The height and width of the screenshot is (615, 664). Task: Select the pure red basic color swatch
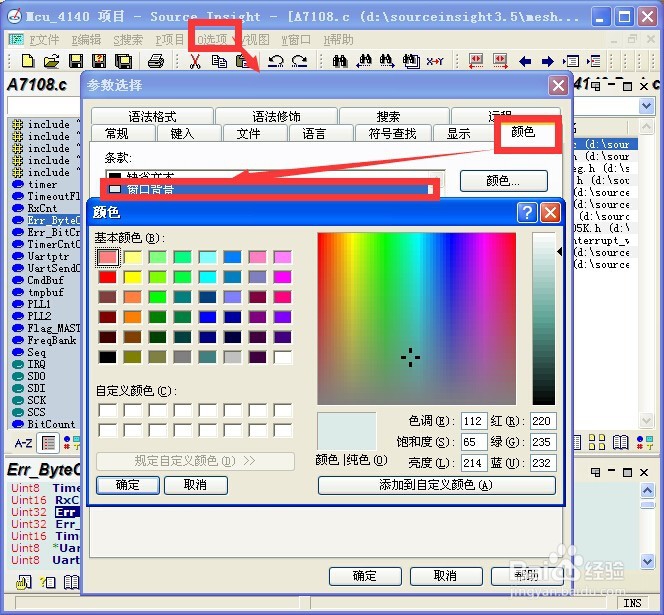pos(108,277)
